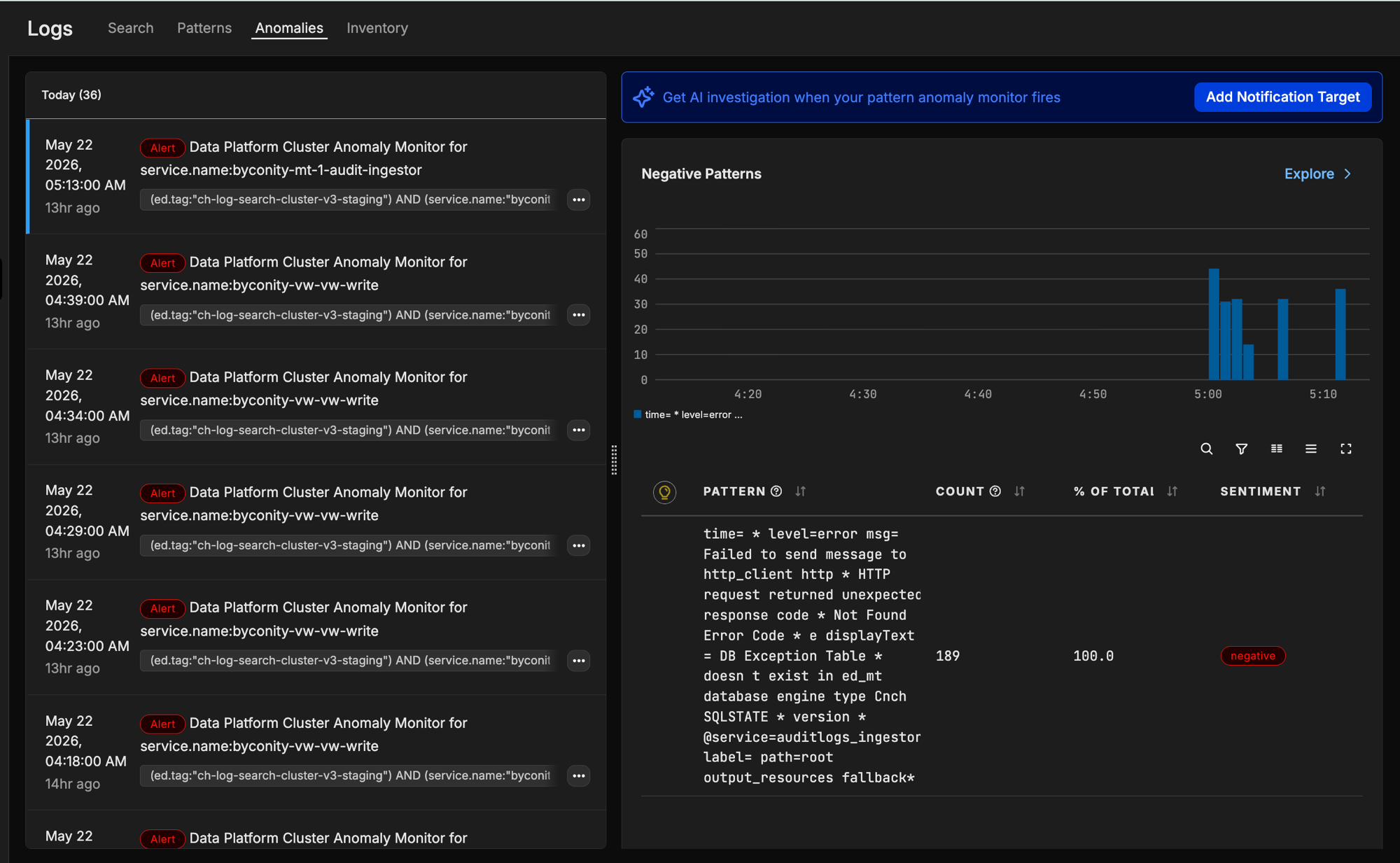Select the 04:29:00 AM vw-write alert title
The width and height of the screenshot is (1400, 863).
click(x=304, y=504)
